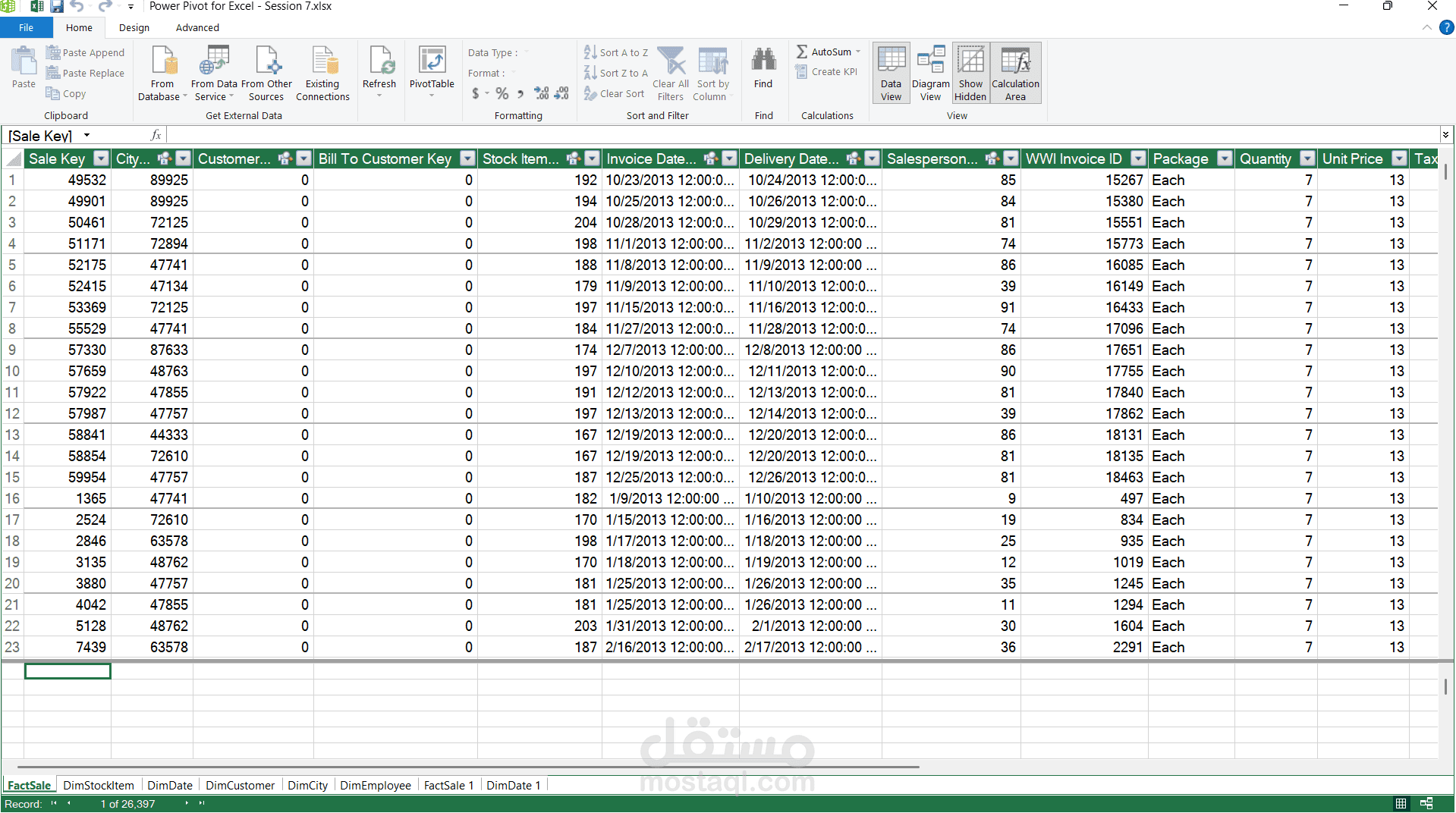Screen dimensions: 1456x813
Task: Select the highlighted calculation area cell
Action: tap(68, 671)
